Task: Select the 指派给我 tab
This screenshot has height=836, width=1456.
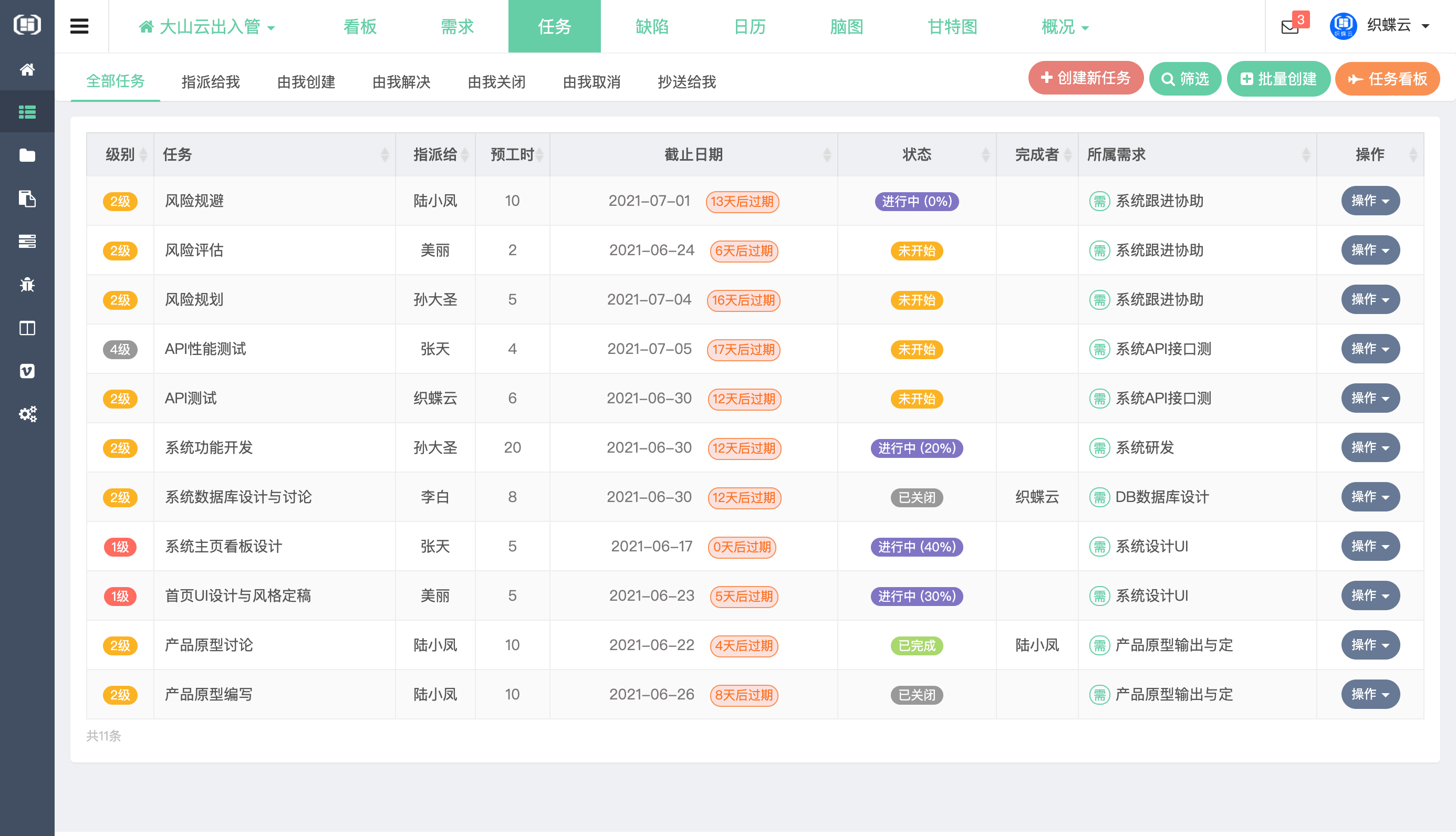Action: (x=210, y=81)
